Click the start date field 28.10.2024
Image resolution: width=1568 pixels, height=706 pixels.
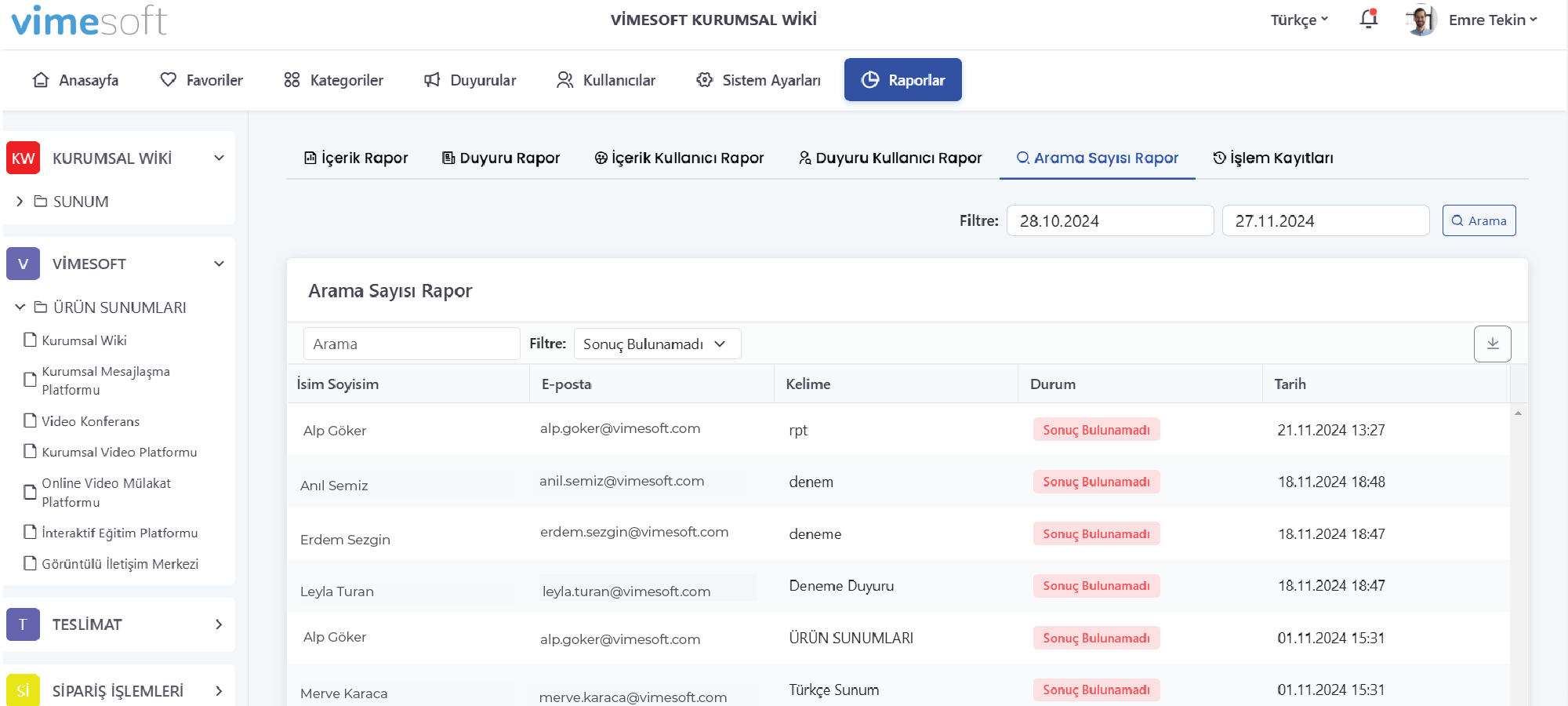[1110, 220]
